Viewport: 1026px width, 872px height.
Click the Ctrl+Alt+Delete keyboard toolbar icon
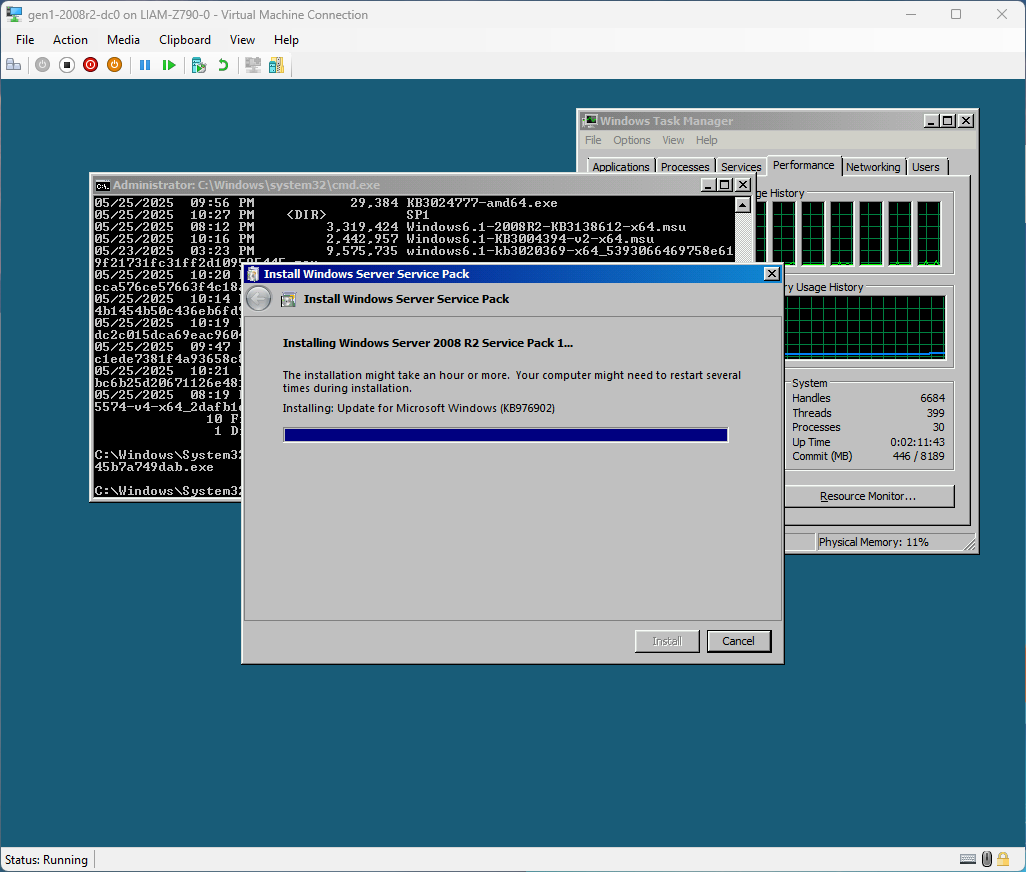pyautogui.click(x=14, y=65)
